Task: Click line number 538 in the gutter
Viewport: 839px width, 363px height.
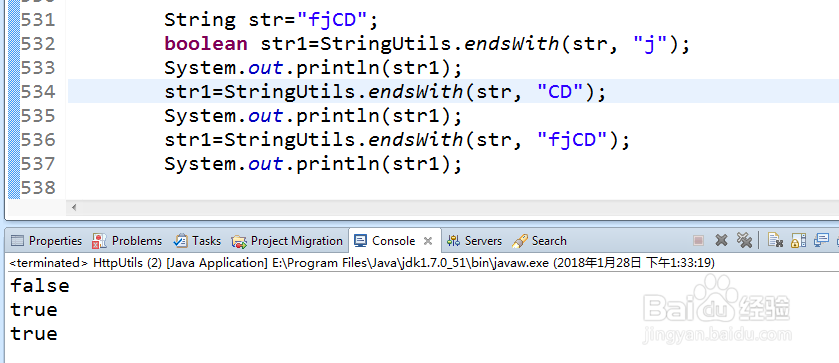Action: [37, 187]
